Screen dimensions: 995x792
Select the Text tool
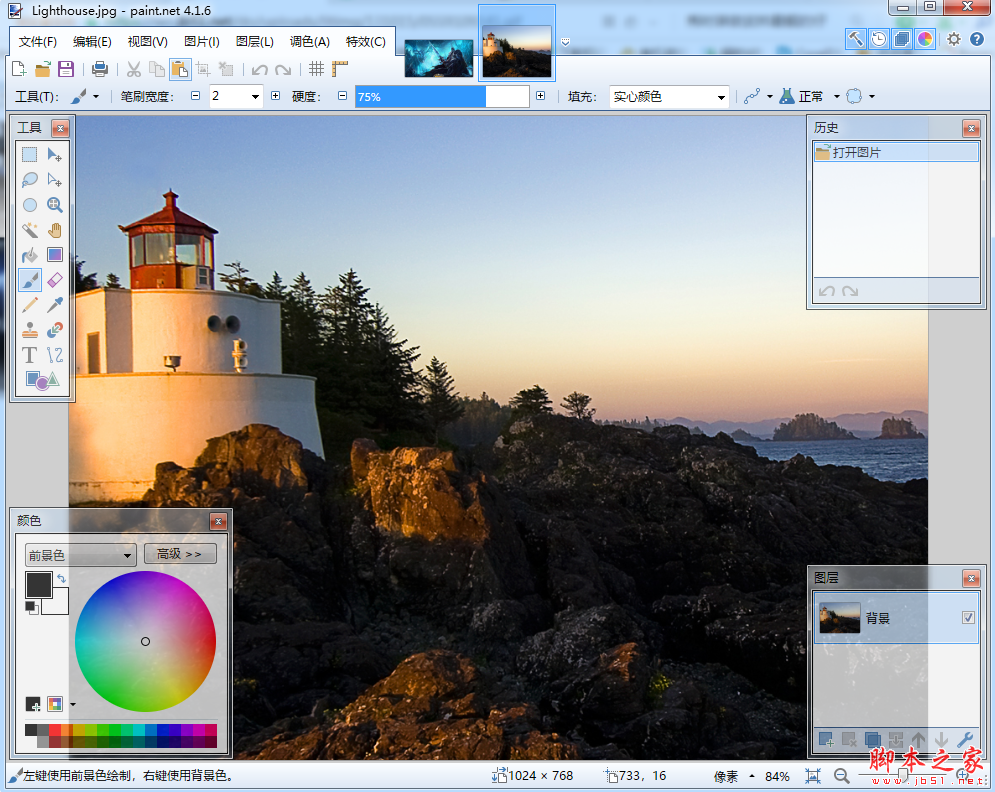(x=30, y=355)
